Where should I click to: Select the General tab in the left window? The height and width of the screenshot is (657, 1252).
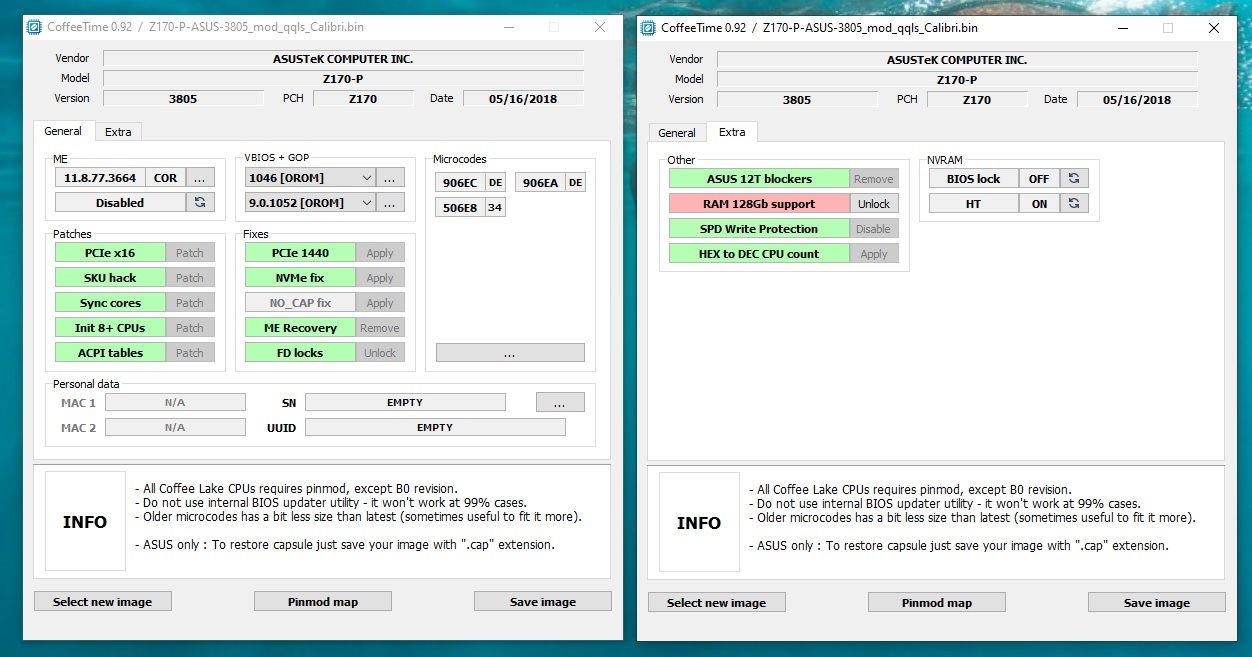pyautogui.click(x=63, y=131)
